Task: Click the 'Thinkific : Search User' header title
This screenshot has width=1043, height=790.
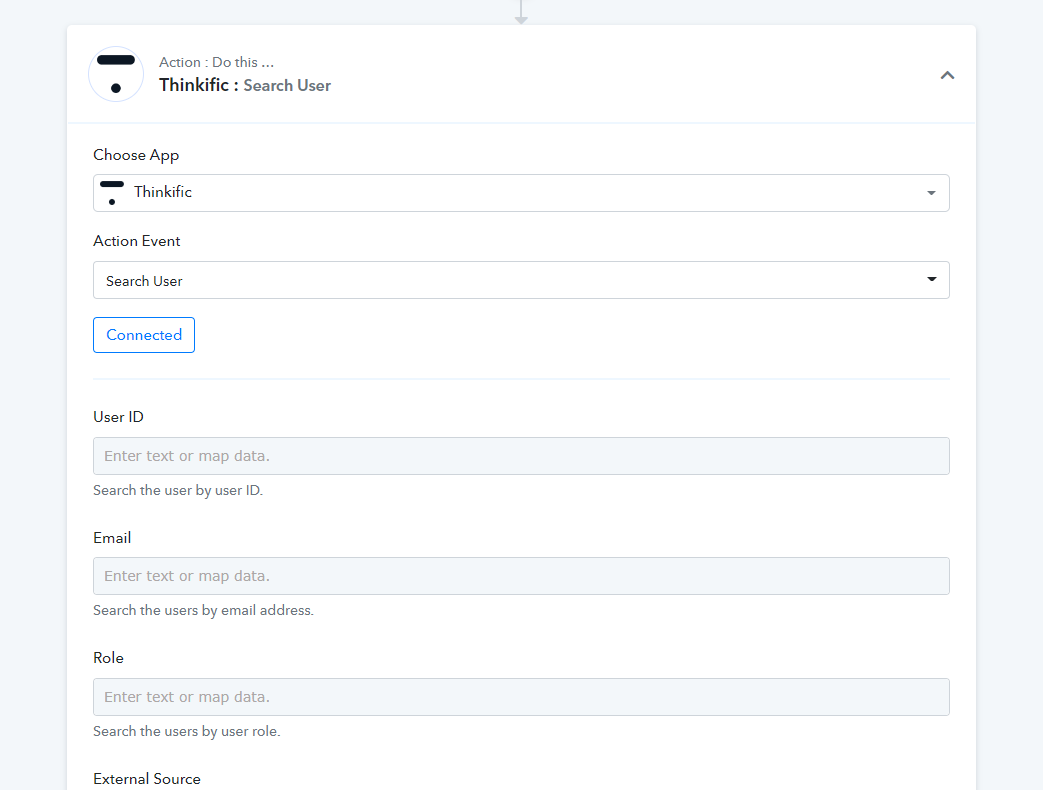Action: 245,85
